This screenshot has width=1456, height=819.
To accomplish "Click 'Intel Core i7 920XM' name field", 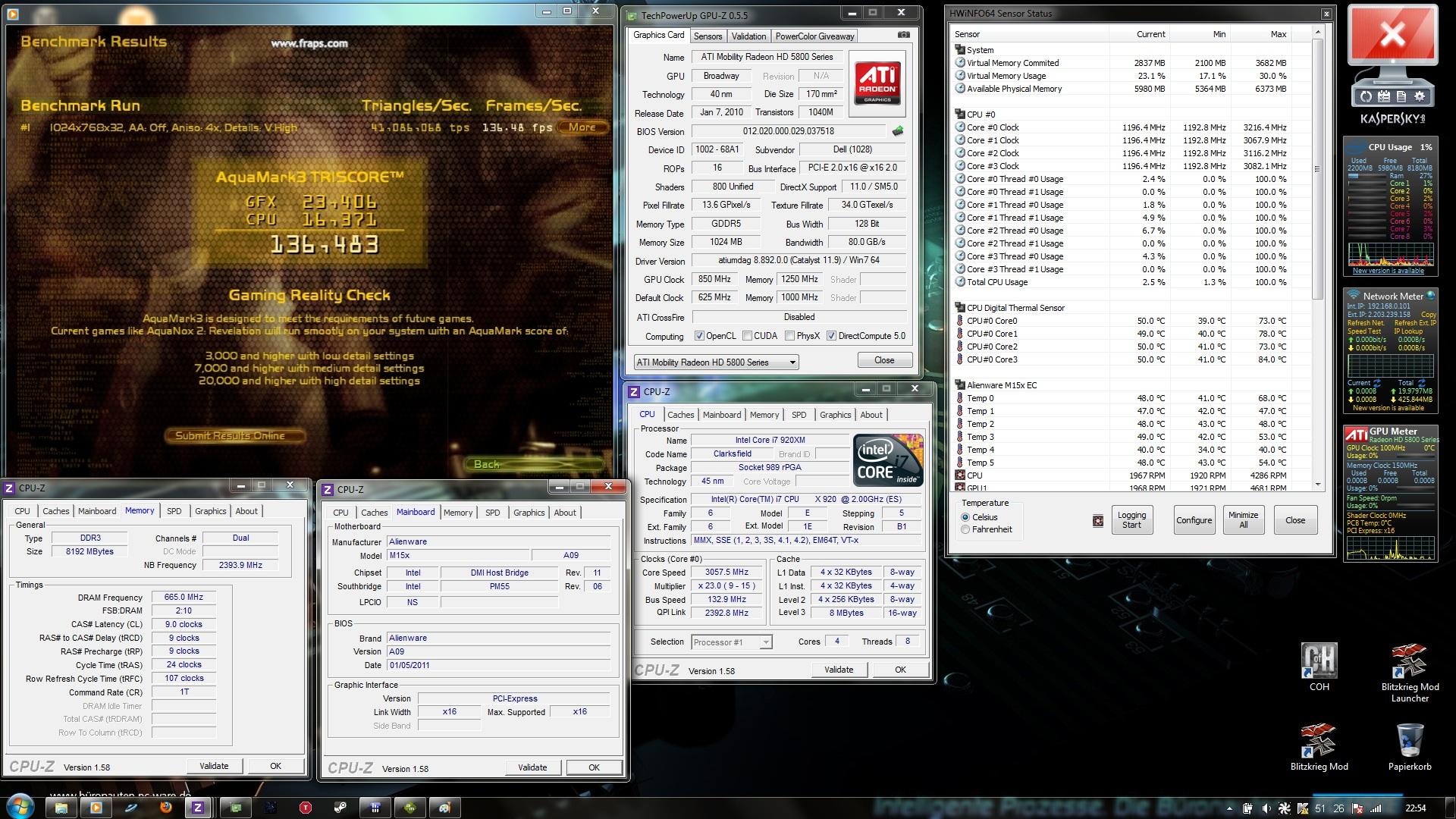I will click(x=770, y=440).
